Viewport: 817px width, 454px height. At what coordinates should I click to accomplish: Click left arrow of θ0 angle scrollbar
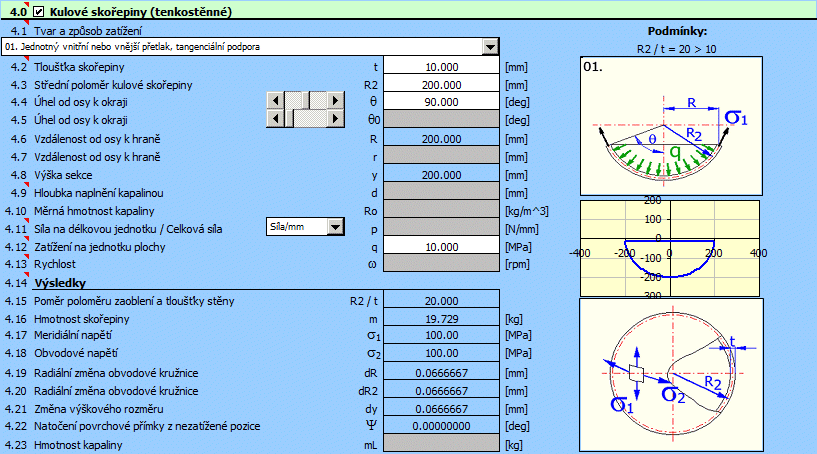[275, 118]
